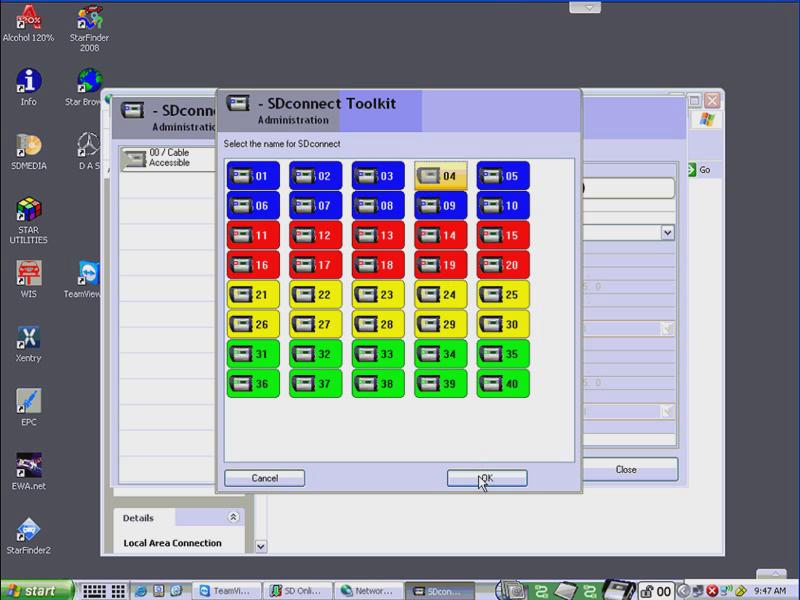
Task: Choose blue SDconnect name 09
Action: (x=440, y=206)
